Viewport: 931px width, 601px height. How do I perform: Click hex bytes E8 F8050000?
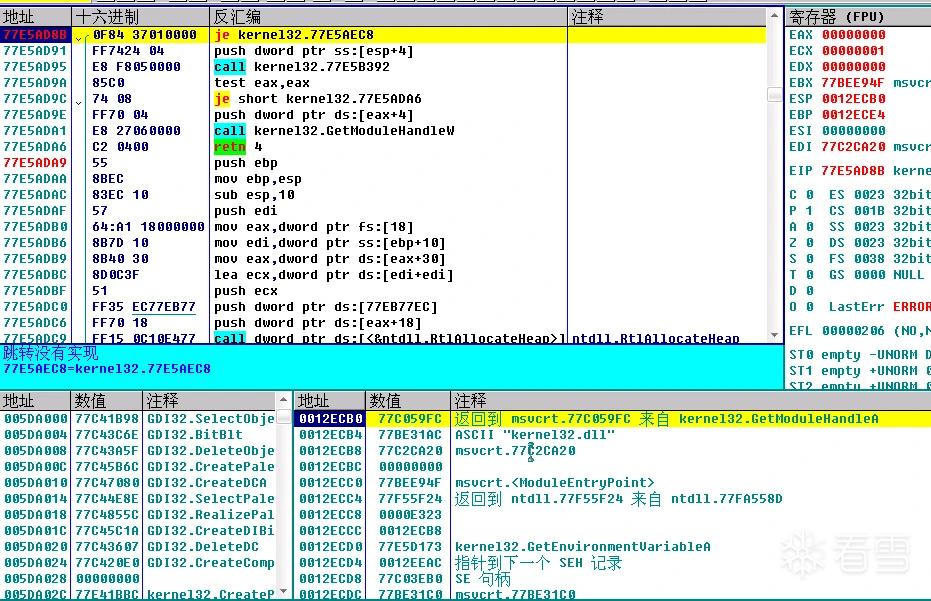click(x=136, y=67)
